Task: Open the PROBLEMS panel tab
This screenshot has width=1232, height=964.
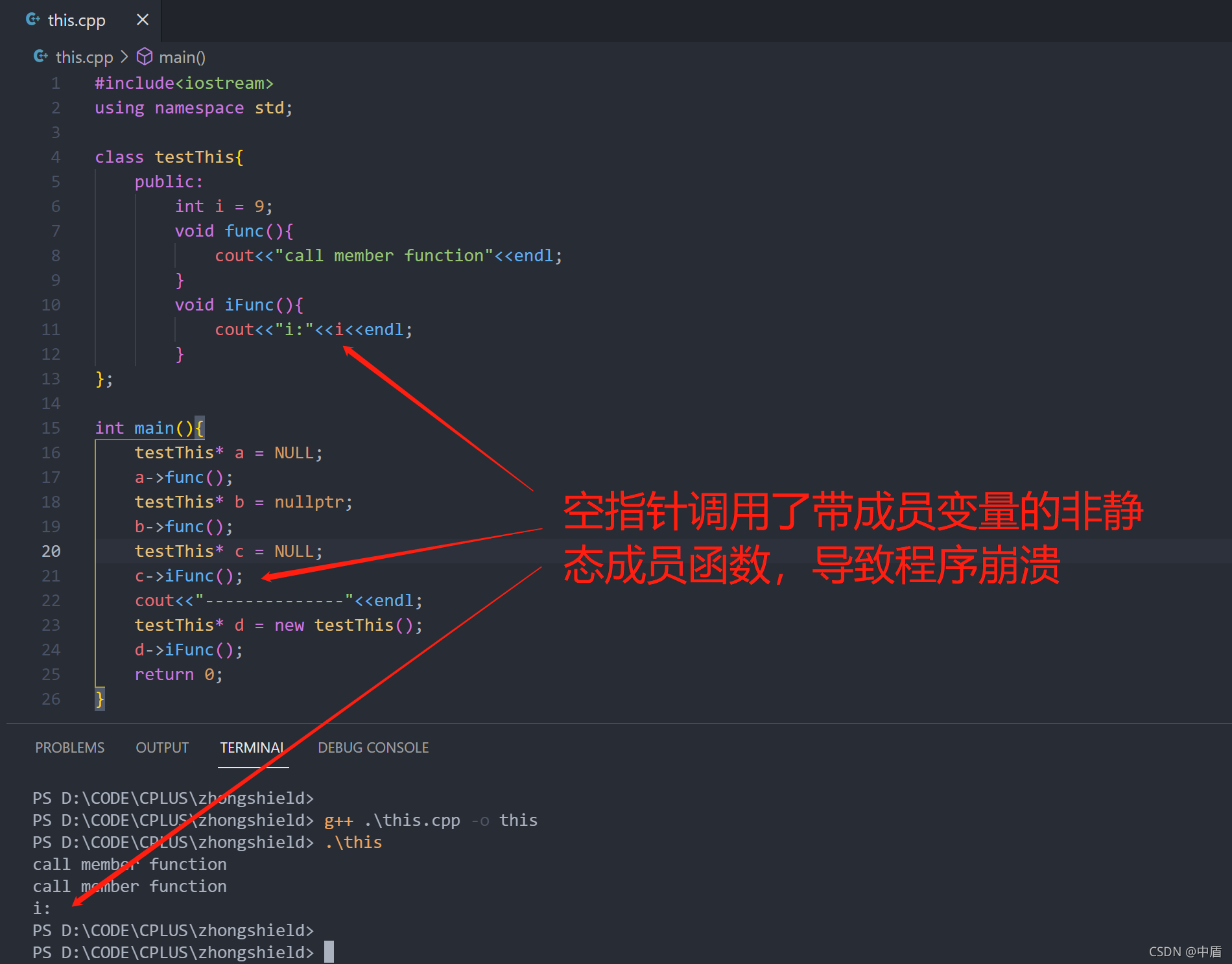Action: 69,747
